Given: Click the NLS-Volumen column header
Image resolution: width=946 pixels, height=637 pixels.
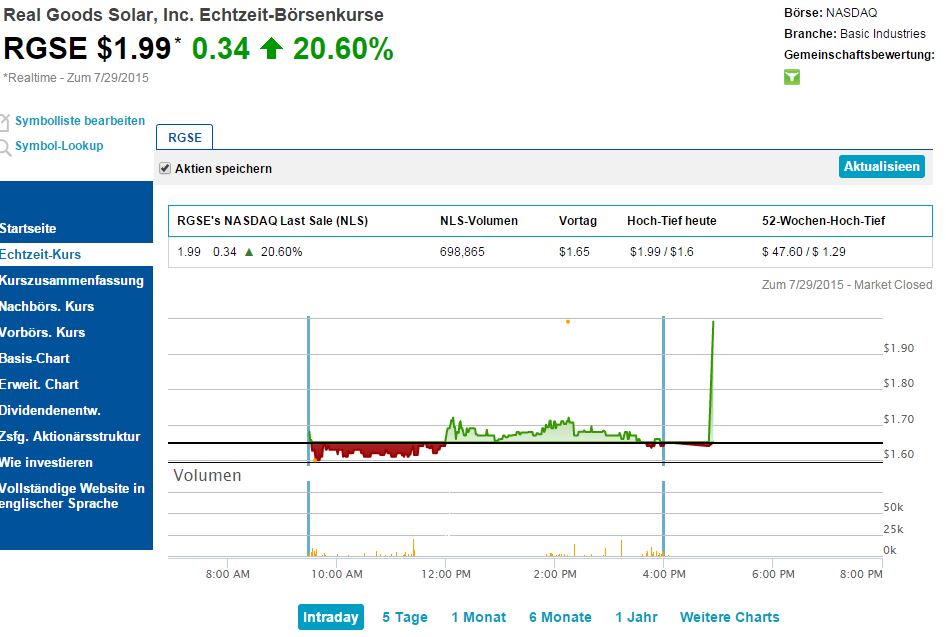Looking at the screenshot, I should 479,221.
